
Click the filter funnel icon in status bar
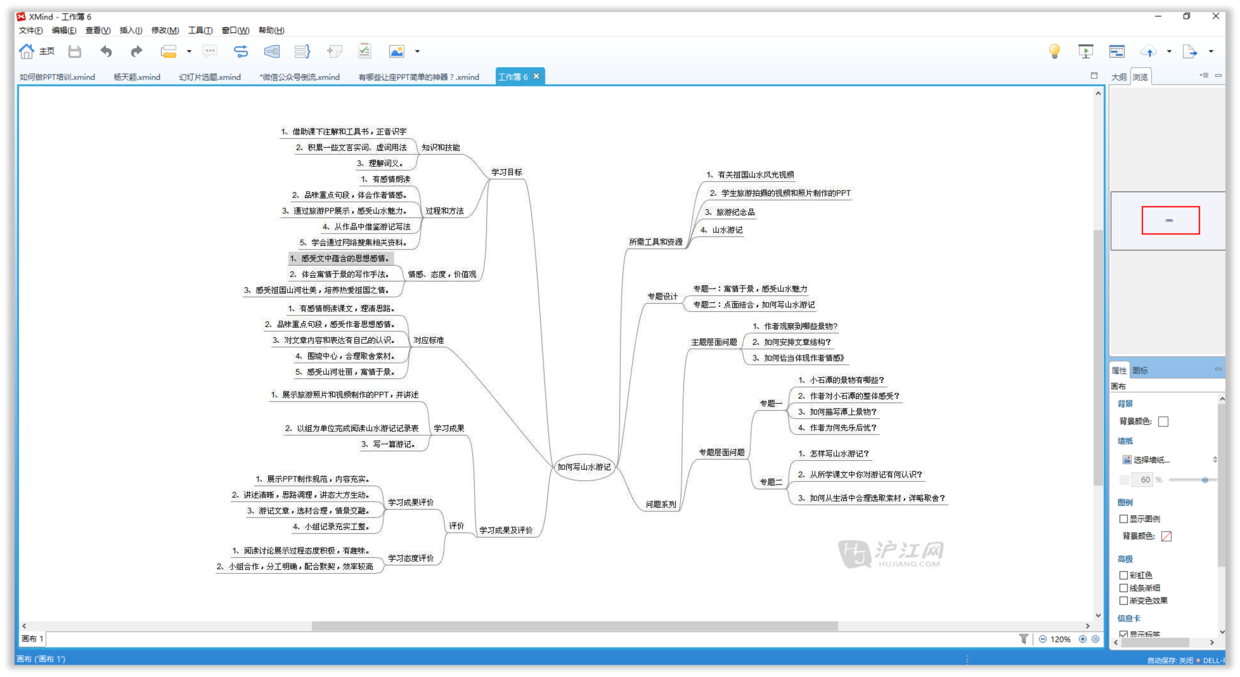[1023, 639]
